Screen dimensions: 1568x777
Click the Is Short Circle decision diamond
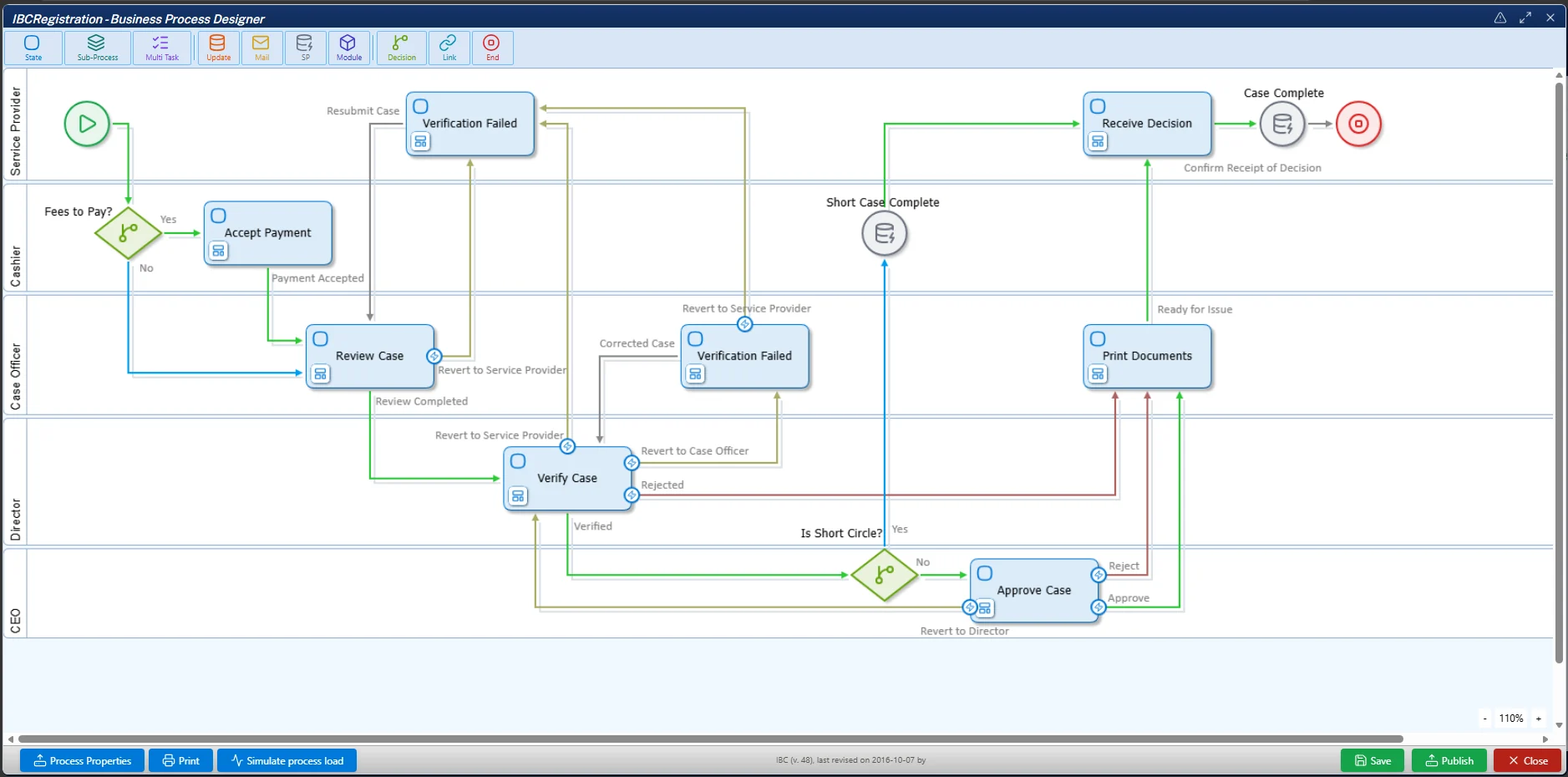coord(885,575)
